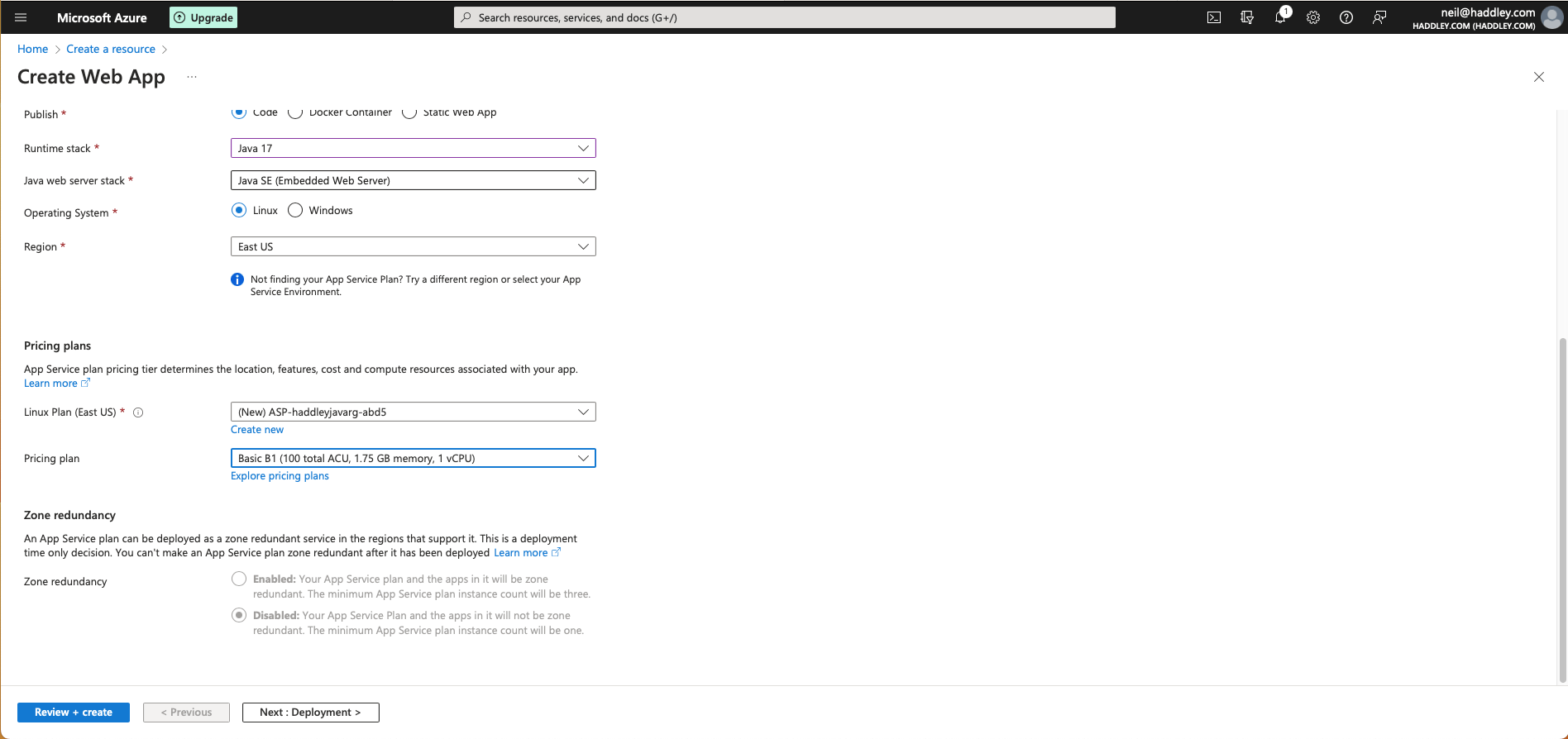The height and width of the screenshot is (739, 1568).
Task: Select Zone redundancy Enabled option
Action: 239,579
